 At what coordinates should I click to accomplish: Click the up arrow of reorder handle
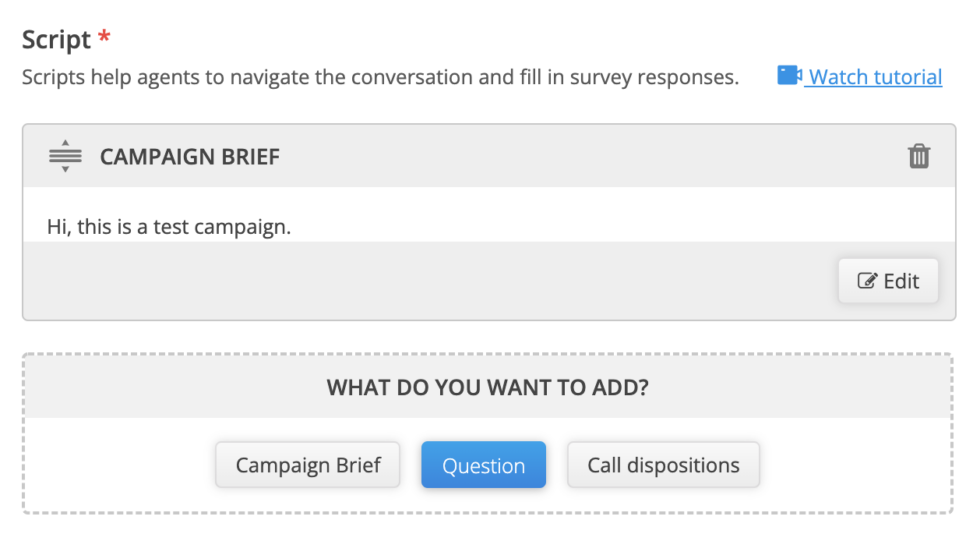click(65, 144)
